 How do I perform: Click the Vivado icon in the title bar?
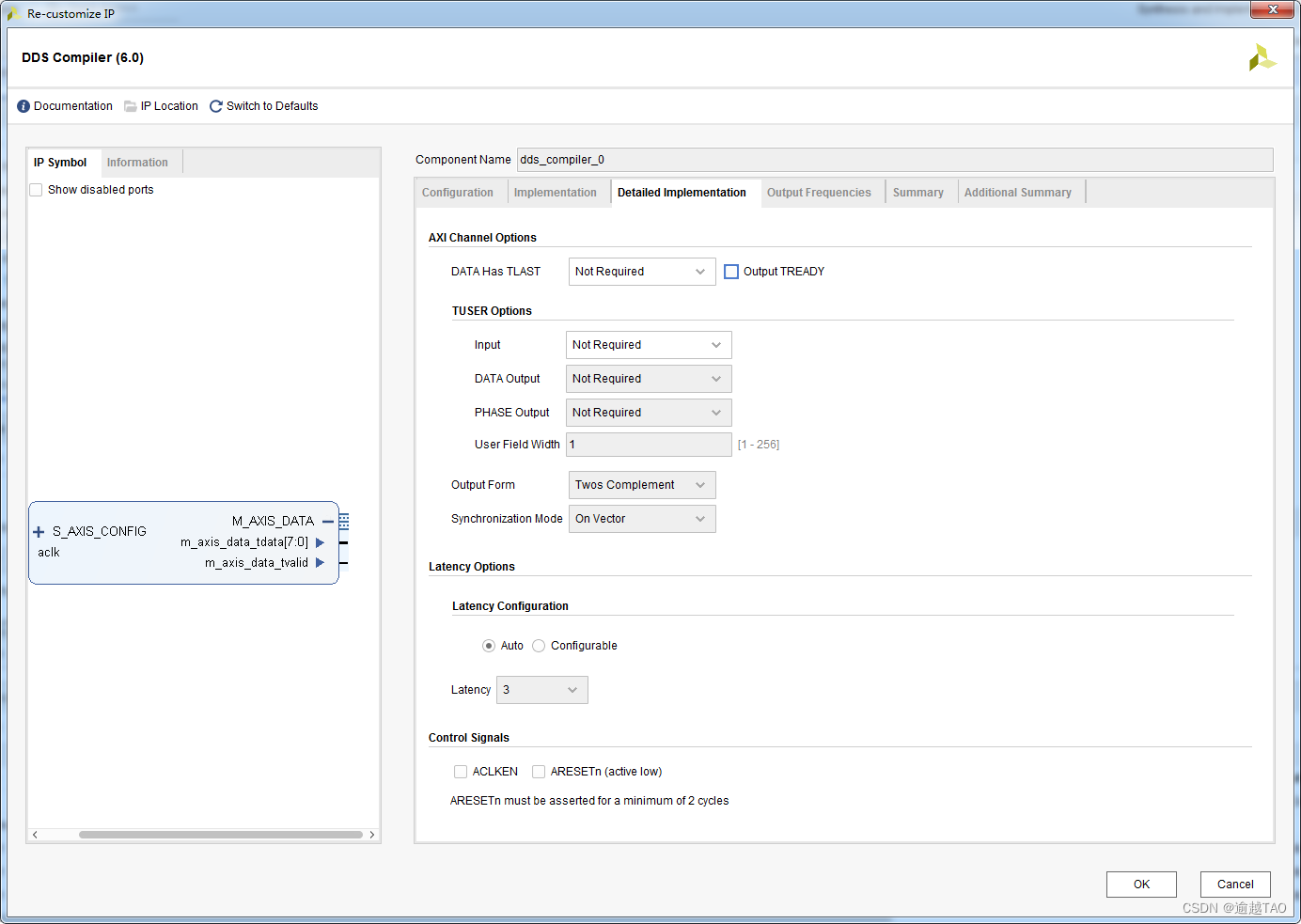pos(14,14)
